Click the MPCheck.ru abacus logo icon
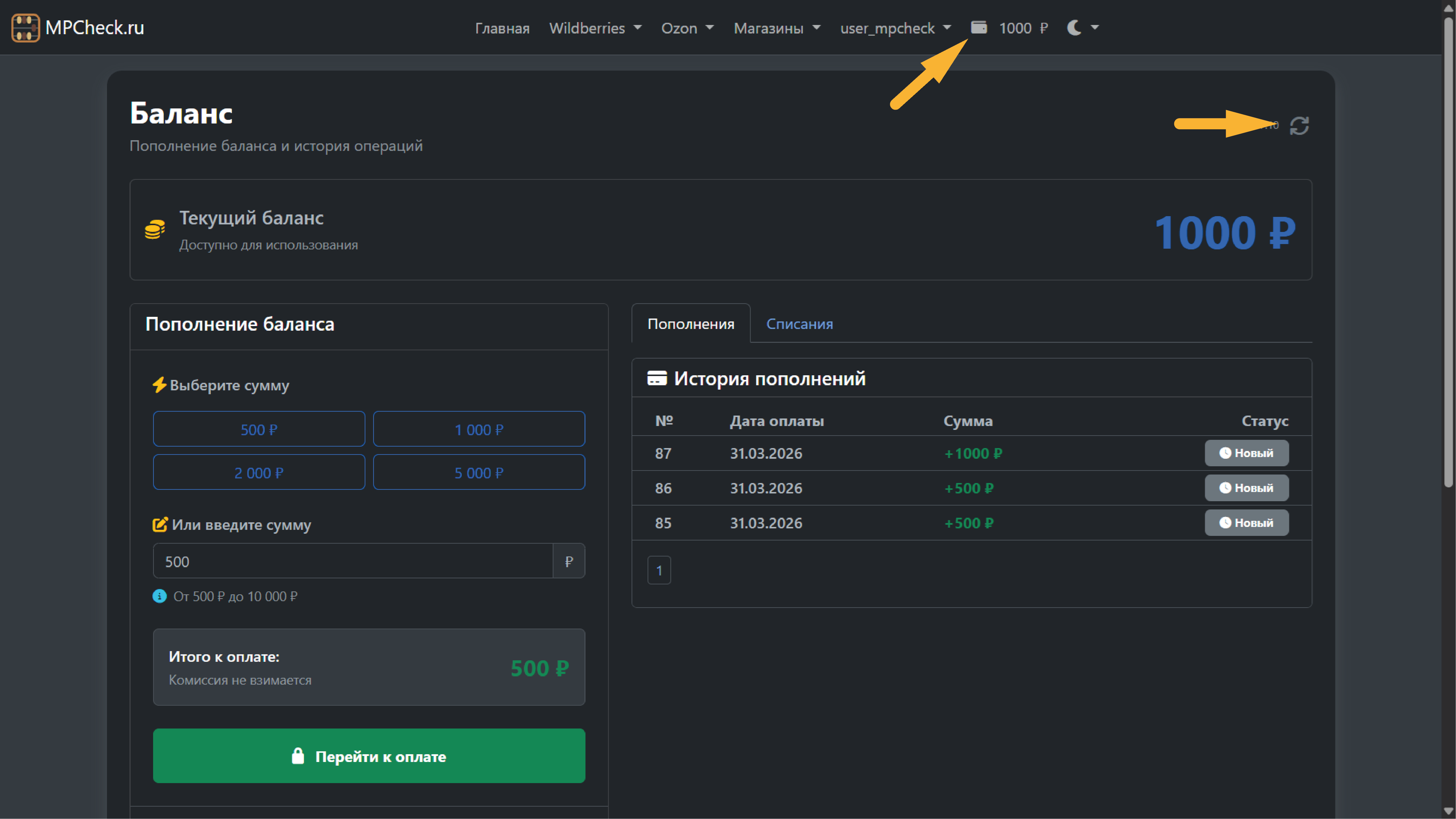Image resolution: width=1456 pixels, height=819 pixels. (25, 28)
